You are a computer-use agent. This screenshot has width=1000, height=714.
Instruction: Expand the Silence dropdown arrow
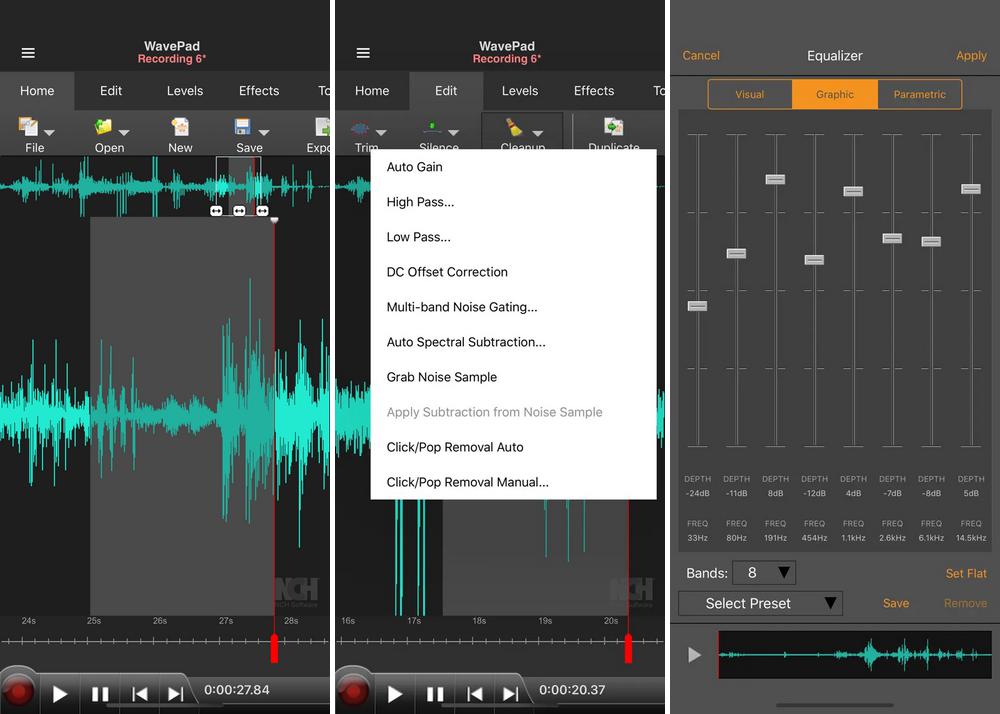pos(453,133)
